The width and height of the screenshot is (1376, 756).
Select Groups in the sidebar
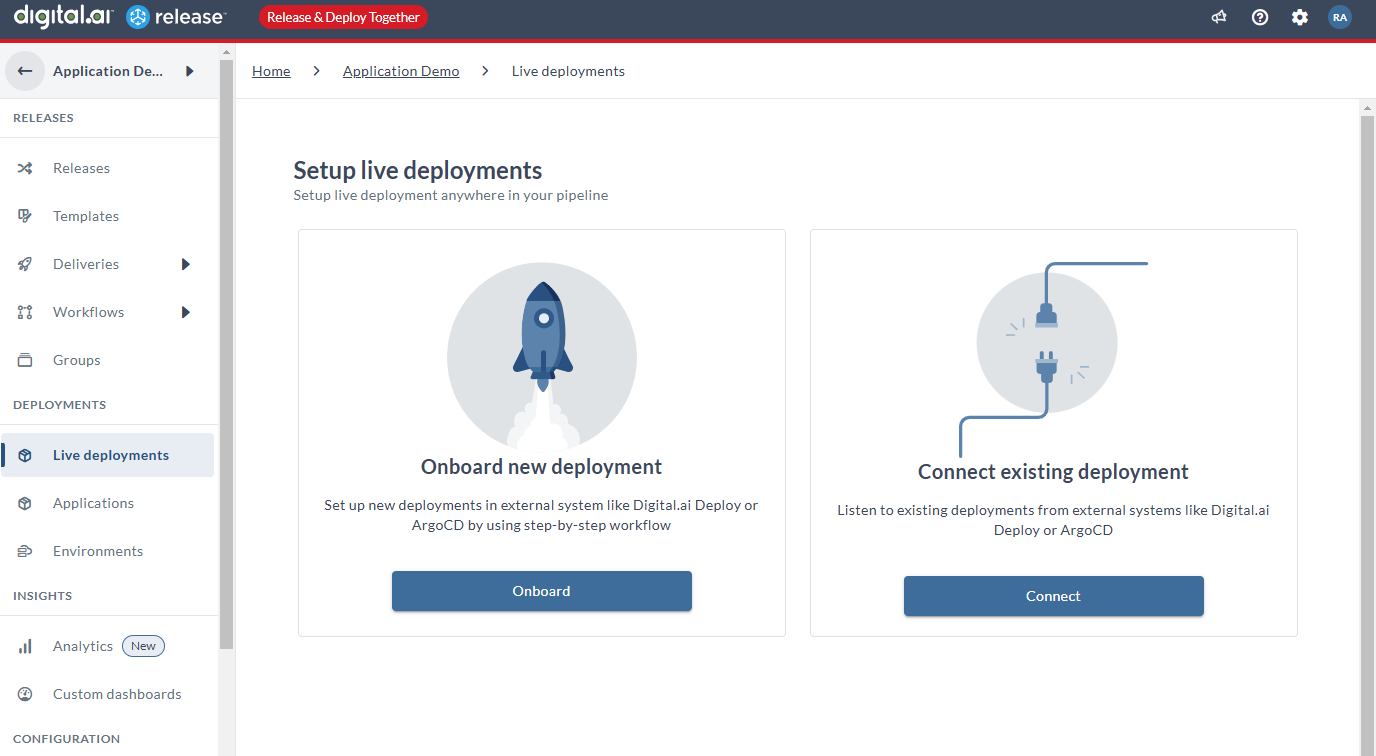coord(77,360)
